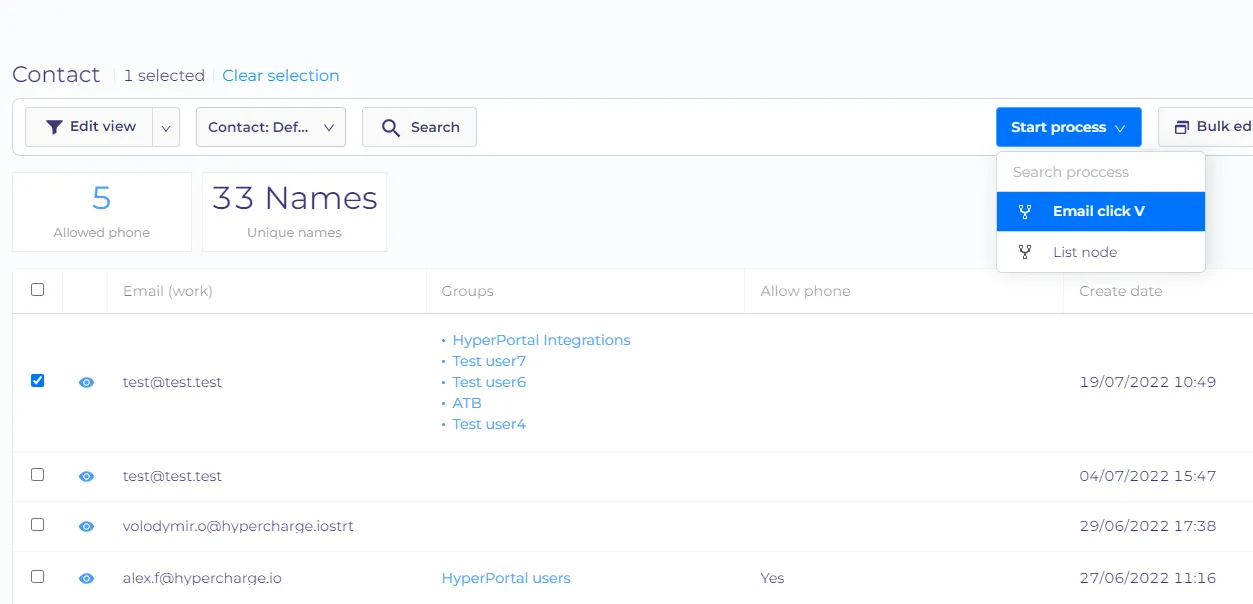This screenshot has height=604, width=1253.
Task: Toggle the select-all checkbox in table header
Action: click(37, 290)
